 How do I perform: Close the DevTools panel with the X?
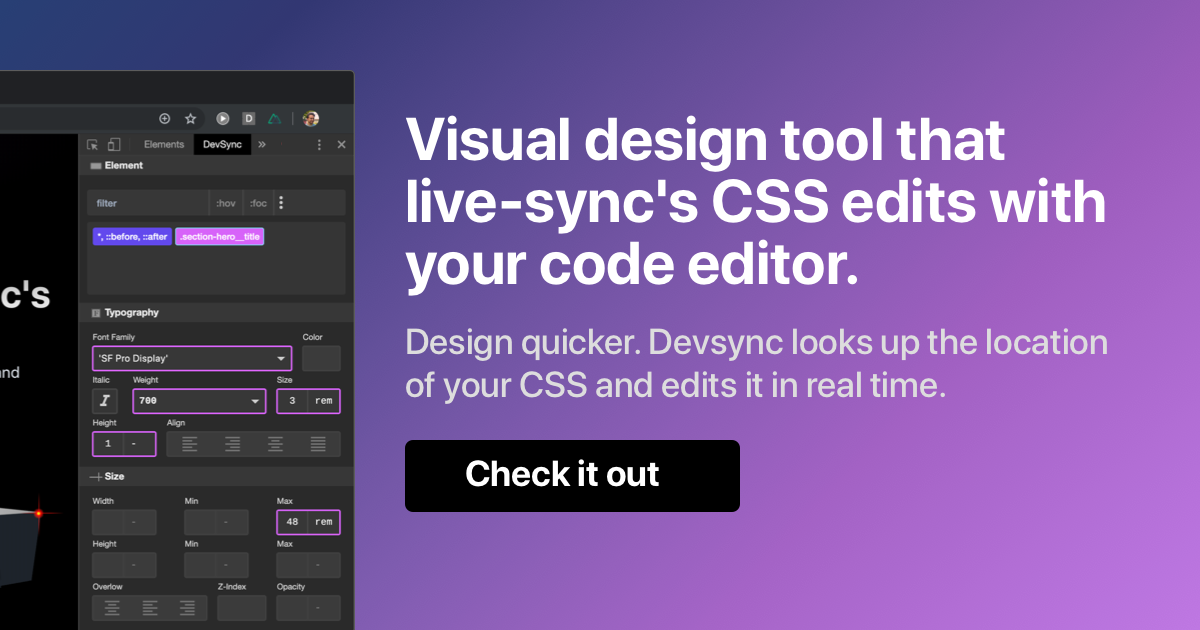[x=341, y=145]
